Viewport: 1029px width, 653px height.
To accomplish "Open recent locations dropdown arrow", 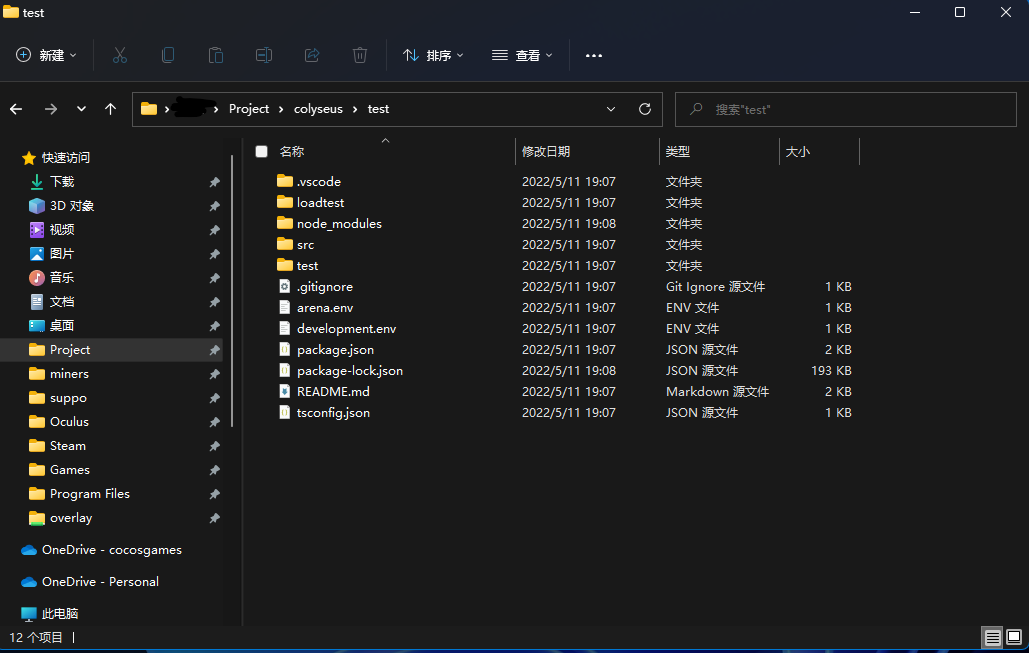I will click(x=81, y=109).
